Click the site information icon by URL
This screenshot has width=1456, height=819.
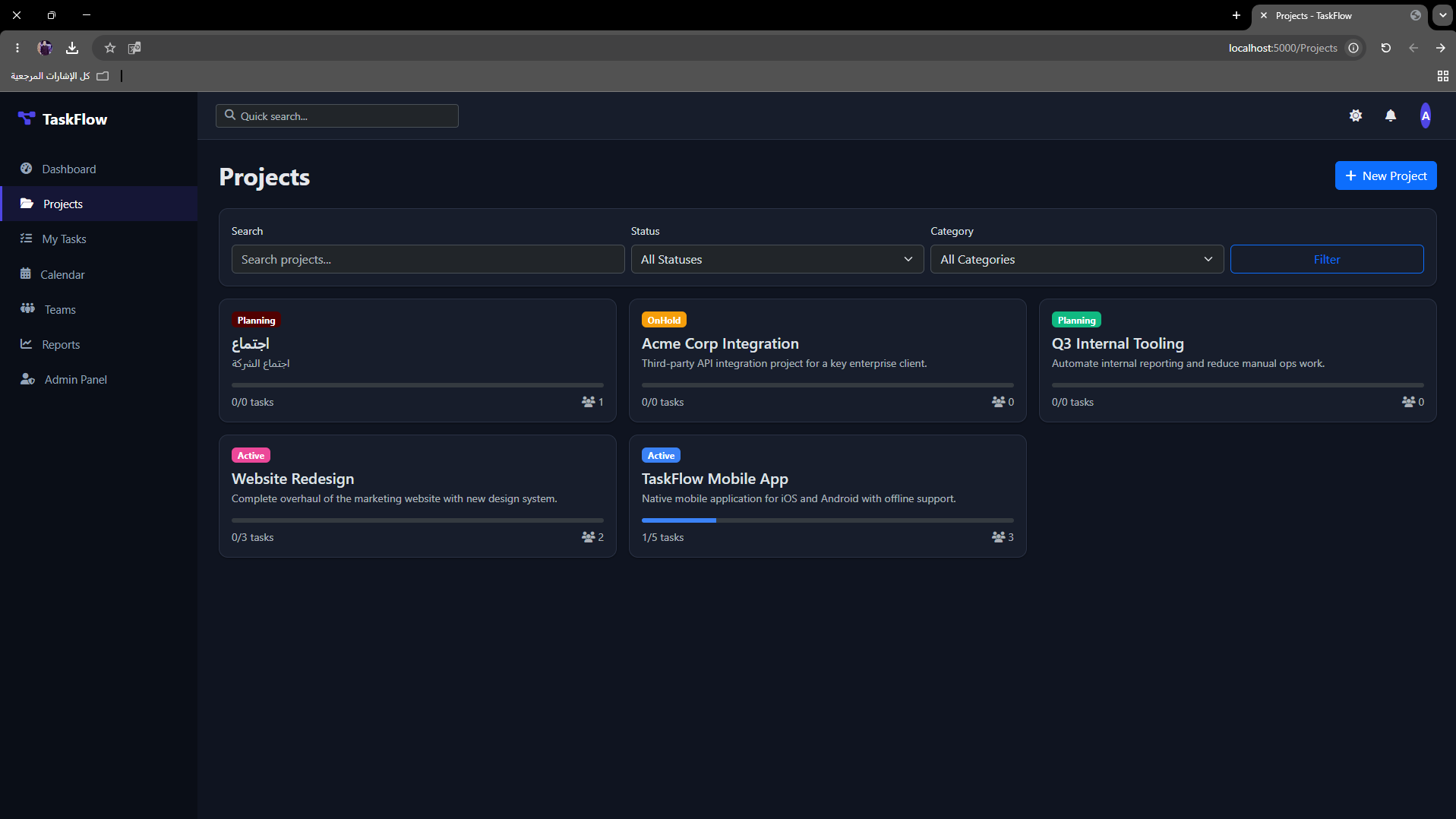(x=1353, y=48)
